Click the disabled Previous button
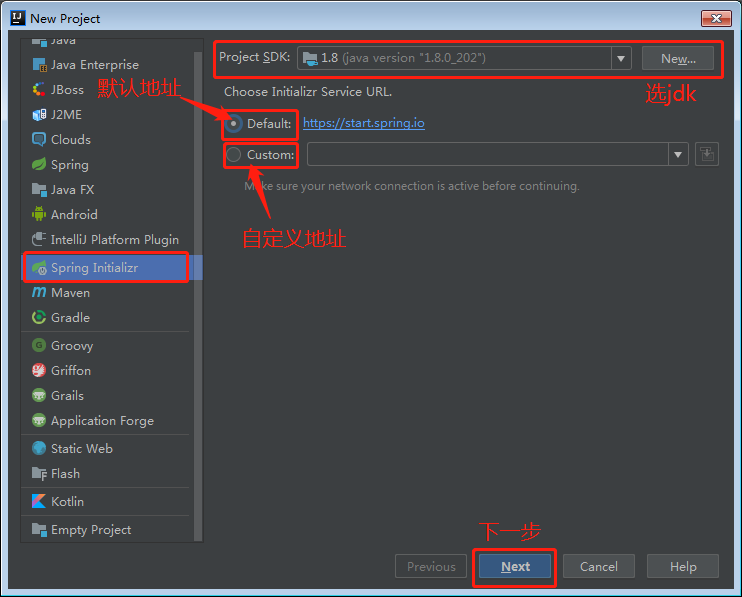742x597 pixels. [x=431, y=566]
